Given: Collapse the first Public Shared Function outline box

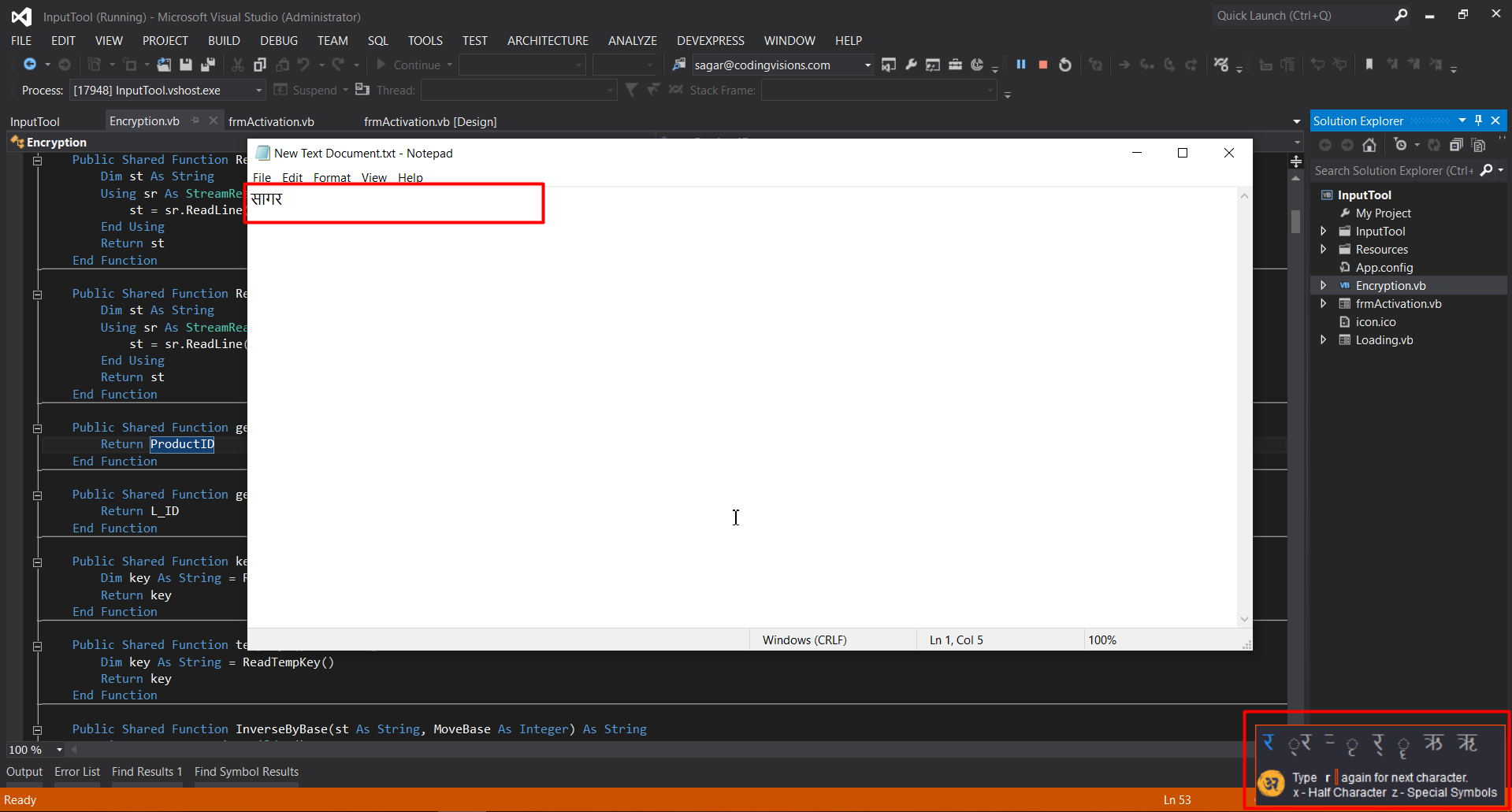Looking at the screenshot, I should [37, 161].
